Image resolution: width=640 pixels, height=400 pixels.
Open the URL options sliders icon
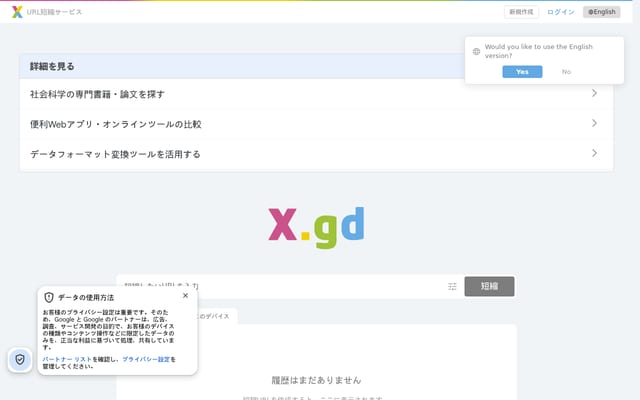pyautogui.click(x=452, y=287)
